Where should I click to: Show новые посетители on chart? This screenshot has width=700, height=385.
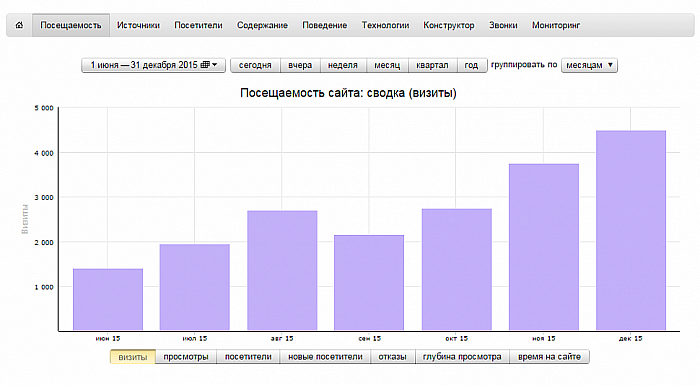click(325, 357)
